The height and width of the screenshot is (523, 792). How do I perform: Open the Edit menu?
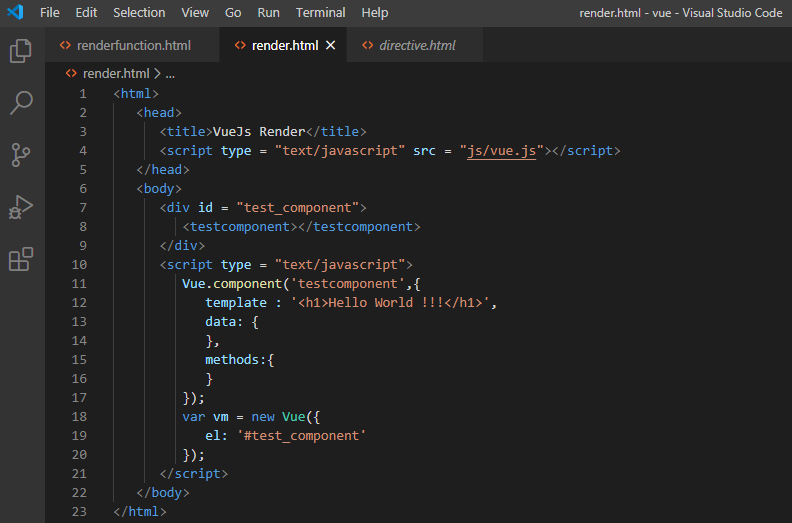click(x=86, y=13)
